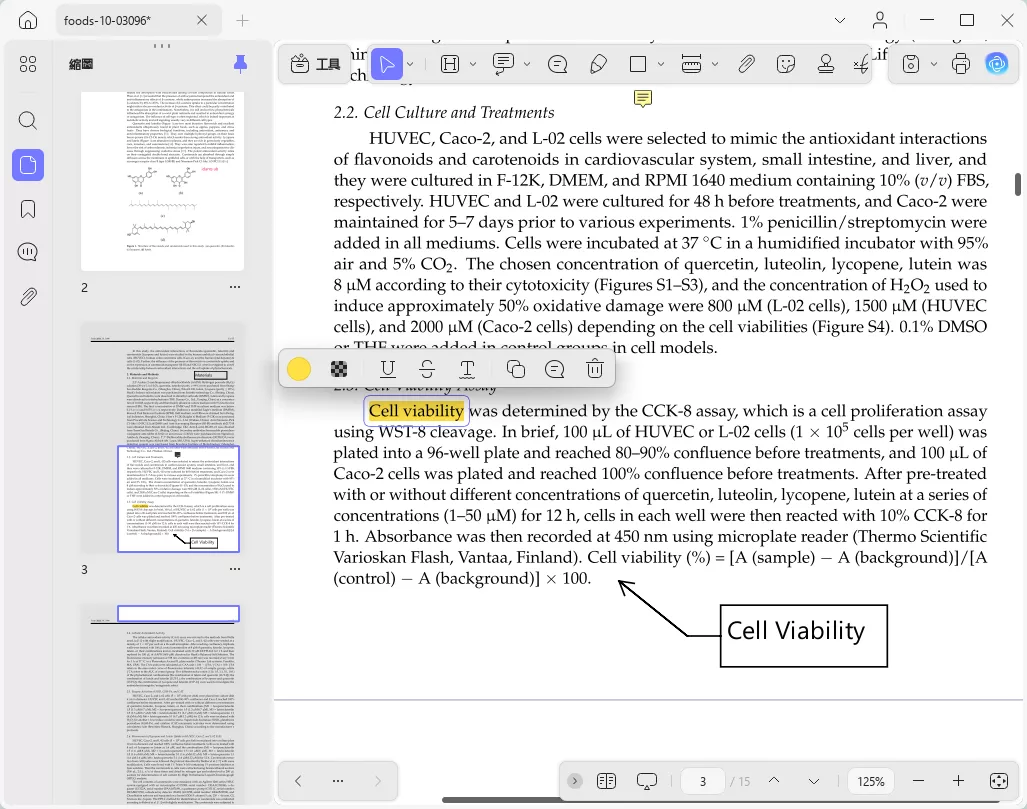
Task: Open the Tools menu button
Action: click(x=315, y=64)
